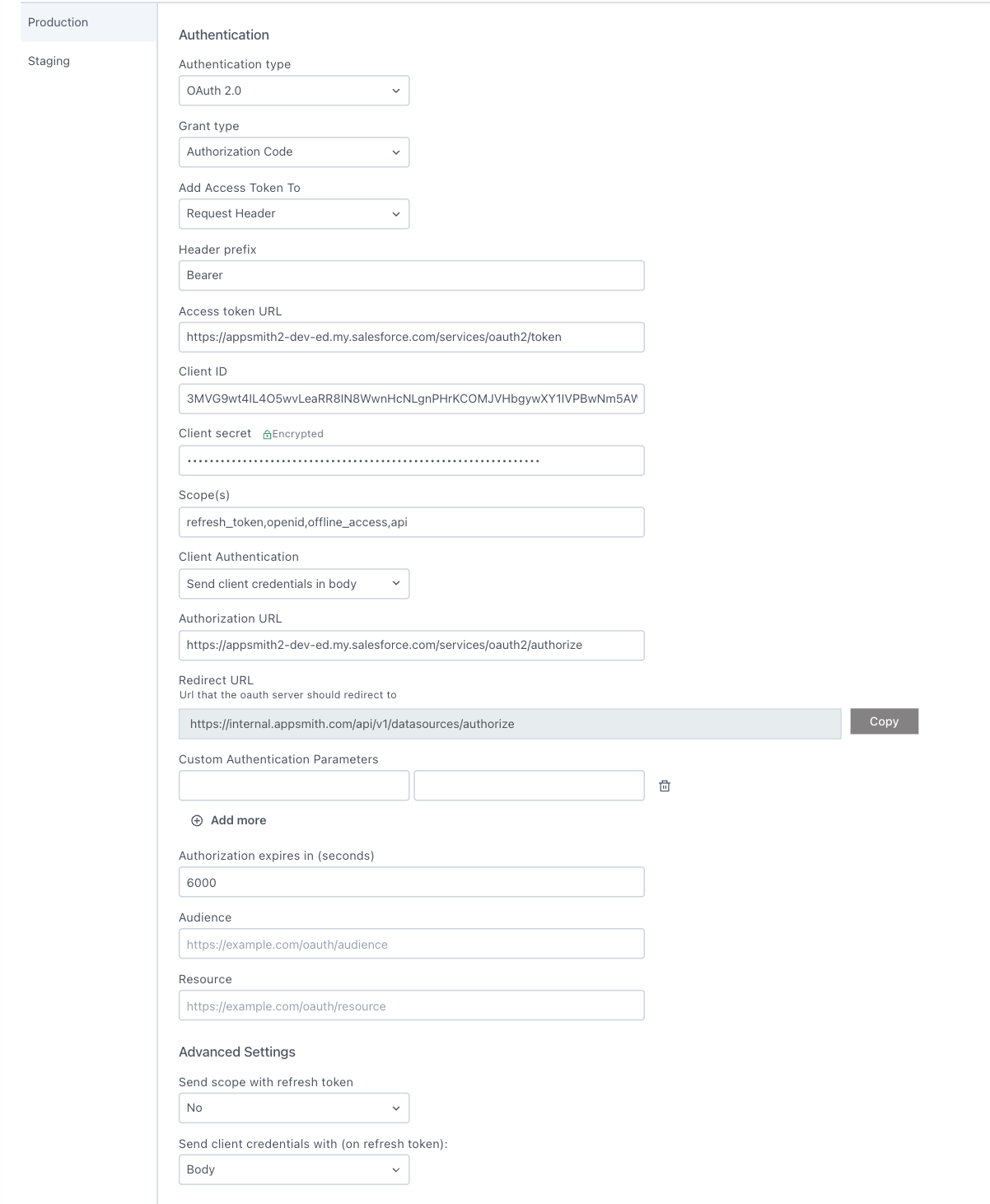Click the trash icon to delete custom parameter

coord(665,786)
